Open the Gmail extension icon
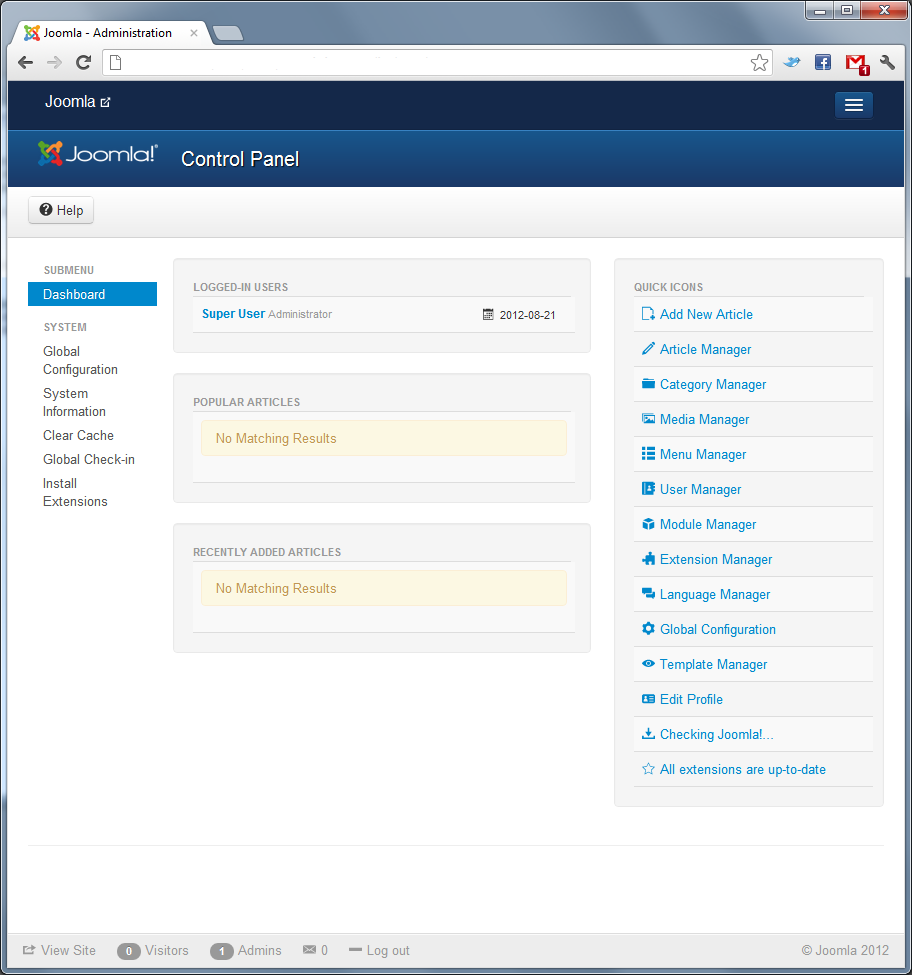This screenshot has width=912, height=975. (x=857, y=63)
